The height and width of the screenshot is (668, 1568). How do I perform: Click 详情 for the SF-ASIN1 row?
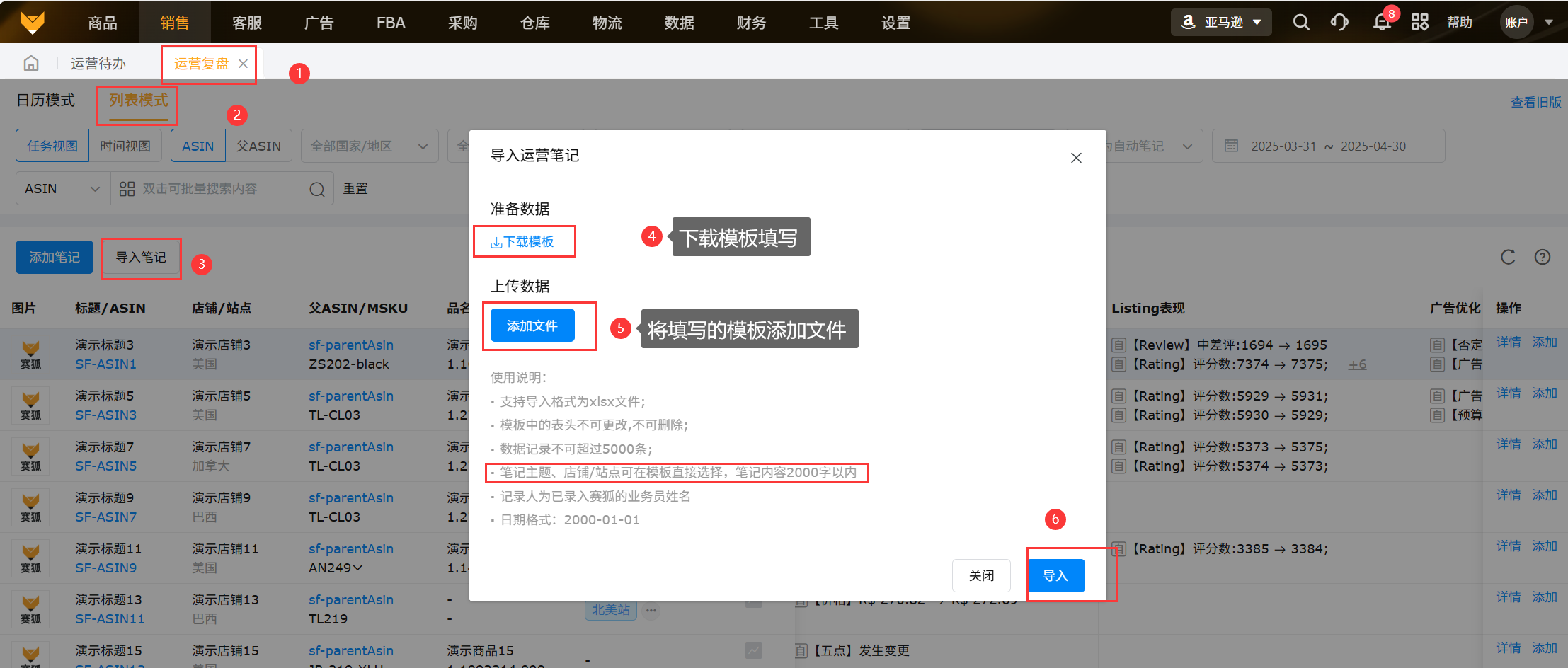[x=1509, y=342]
